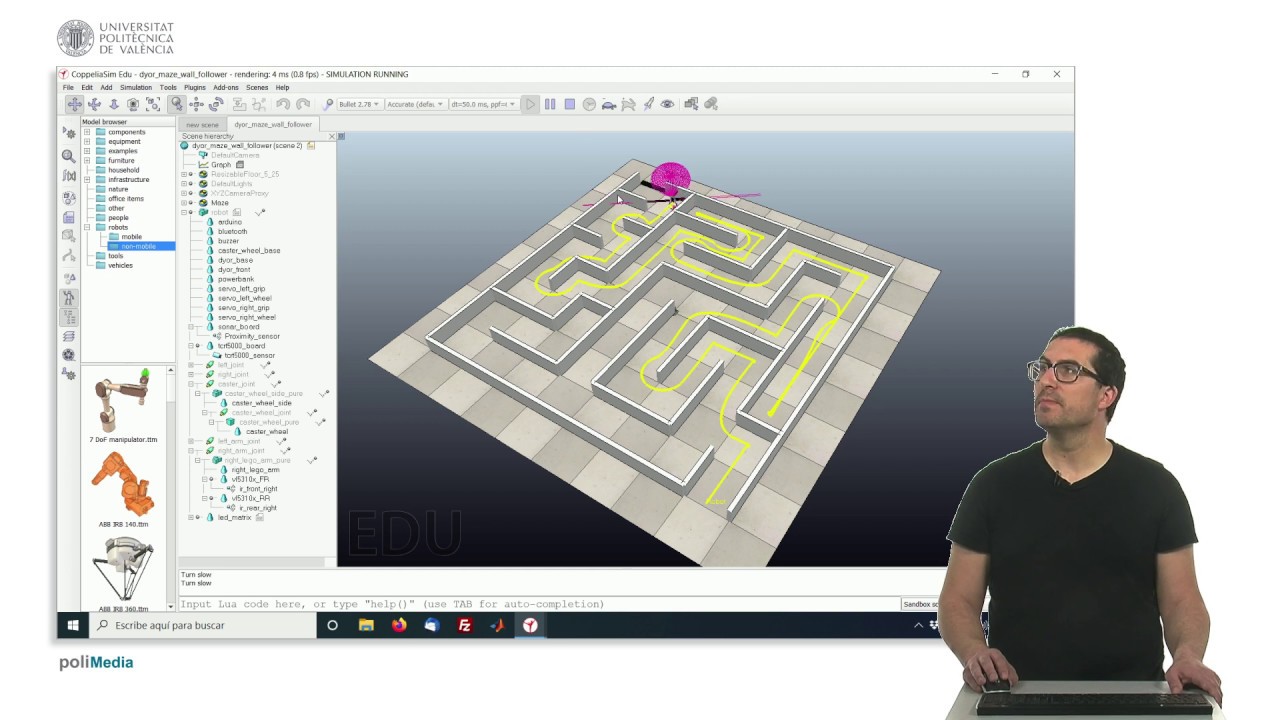This screenshot has height=720, width=1280.
Task: Select the camera shift/zoom tool
Action: coord(114,104)
